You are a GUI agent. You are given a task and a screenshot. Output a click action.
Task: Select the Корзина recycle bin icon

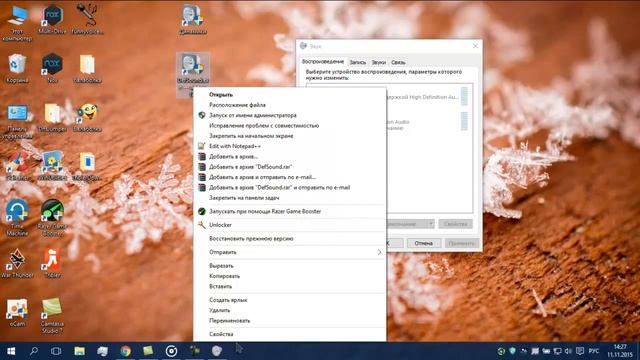pyautogui.click(x=17, y=69)
